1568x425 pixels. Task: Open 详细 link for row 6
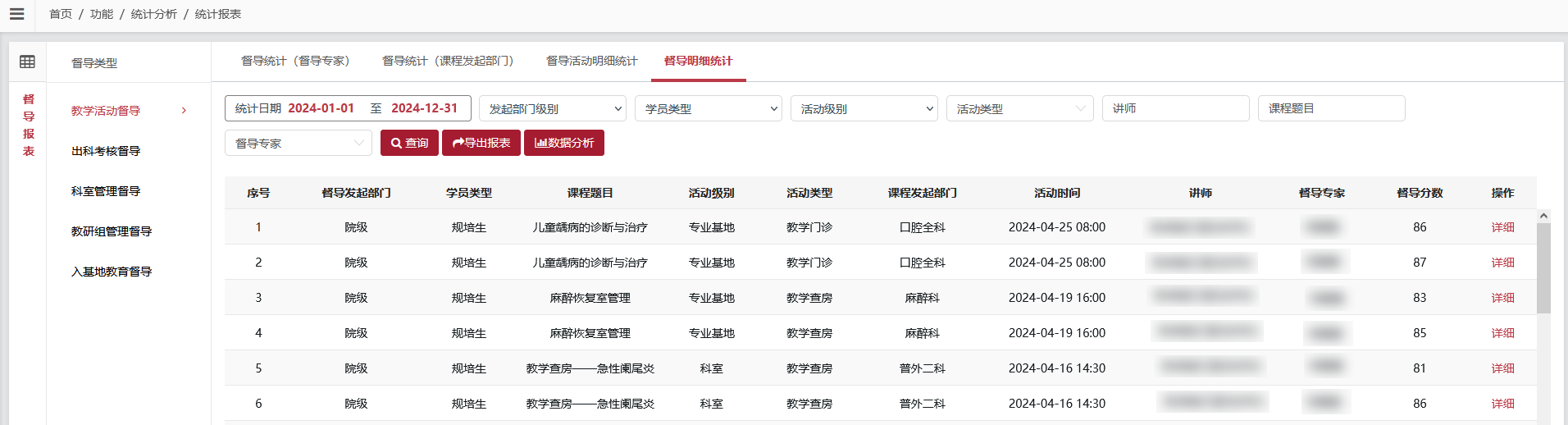[x=1502, y=404]
